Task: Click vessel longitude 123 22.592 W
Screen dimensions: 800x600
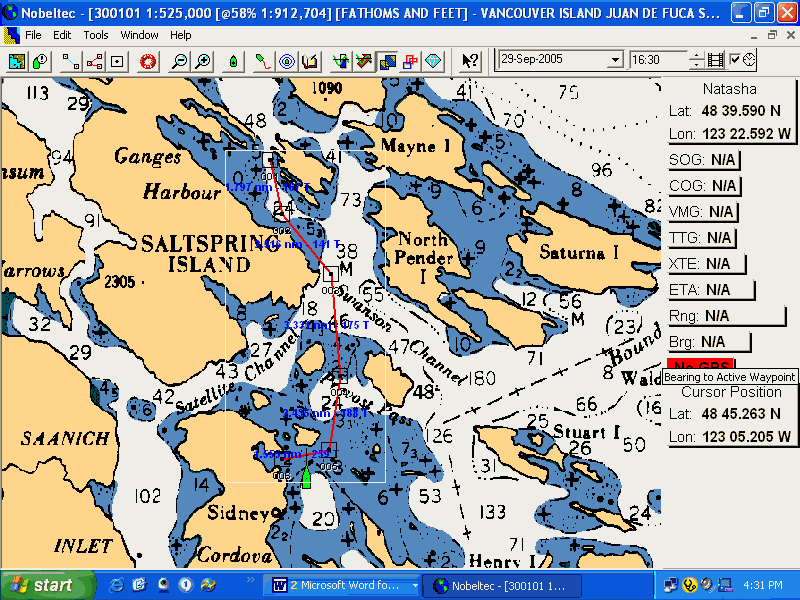Action: 746,134
